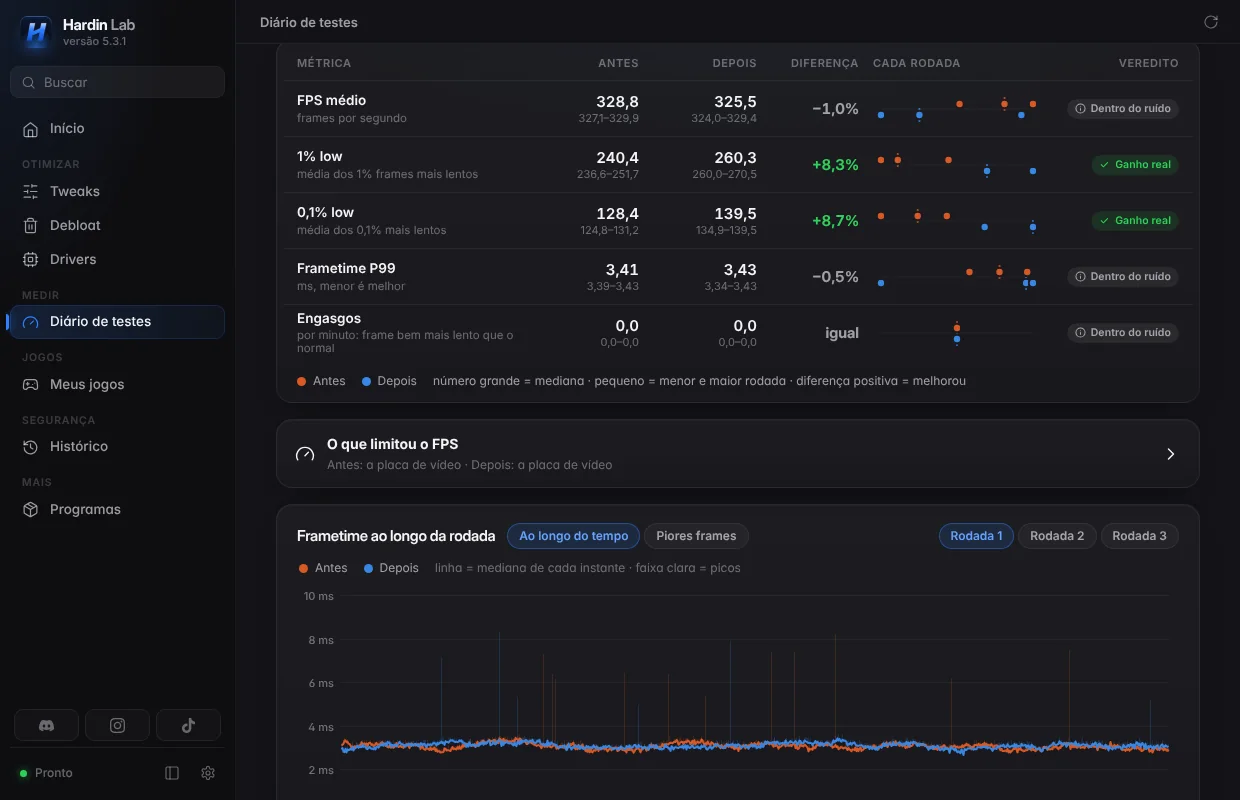Click the Hardin Lab logo
This screenshot has height=800, width=1240.
tap(36, 32)
